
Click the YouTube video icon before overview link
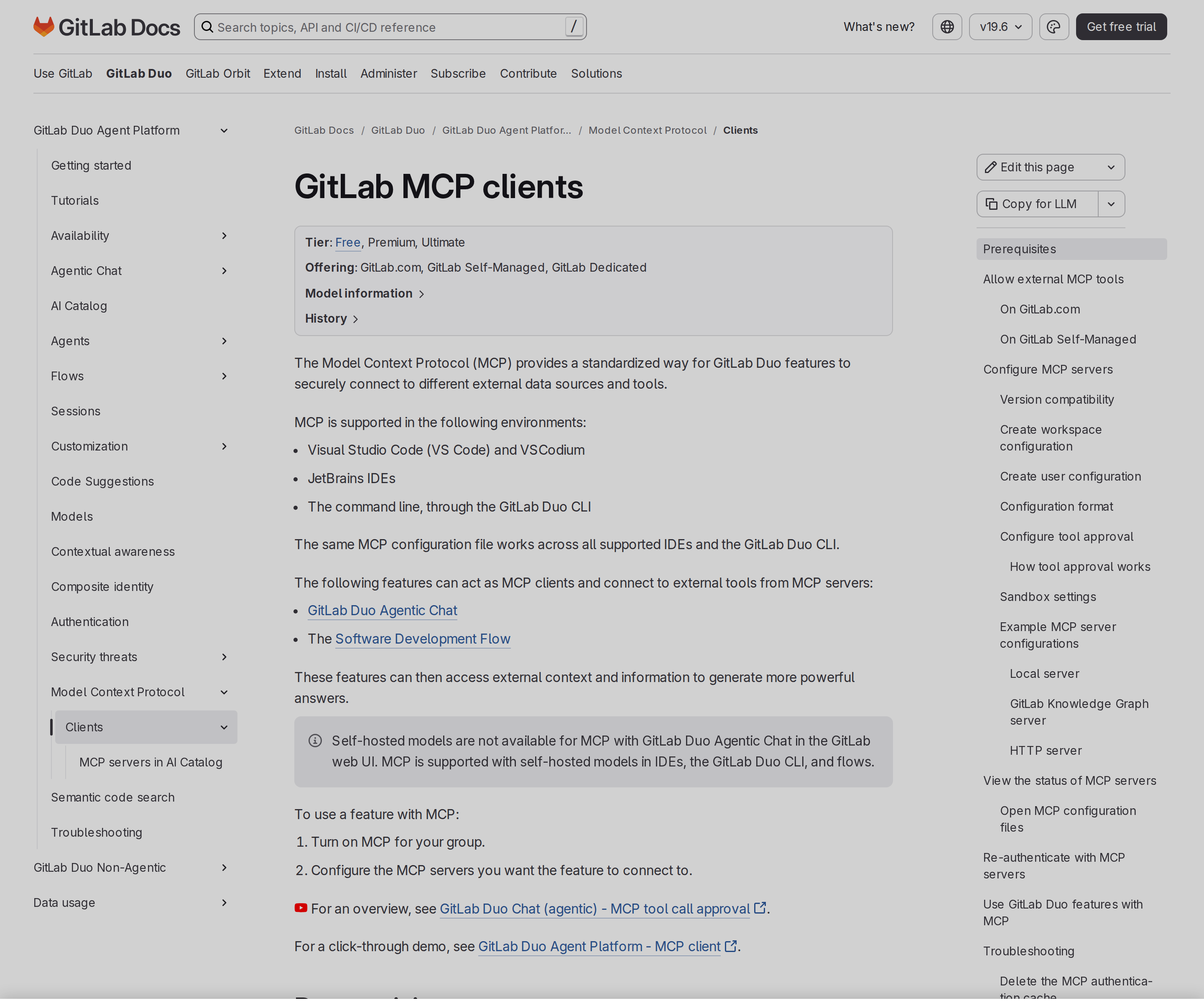(x=301, y=908)
